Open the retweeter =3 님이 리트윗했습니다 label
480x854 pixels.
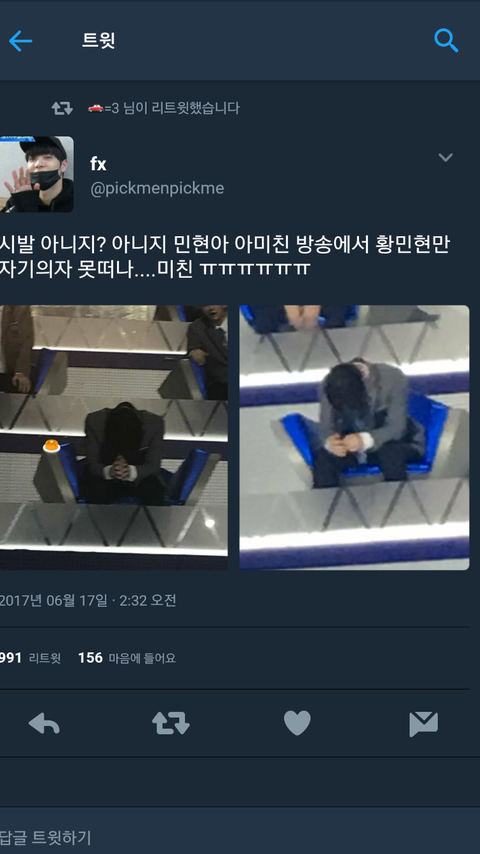pos(163,108)
